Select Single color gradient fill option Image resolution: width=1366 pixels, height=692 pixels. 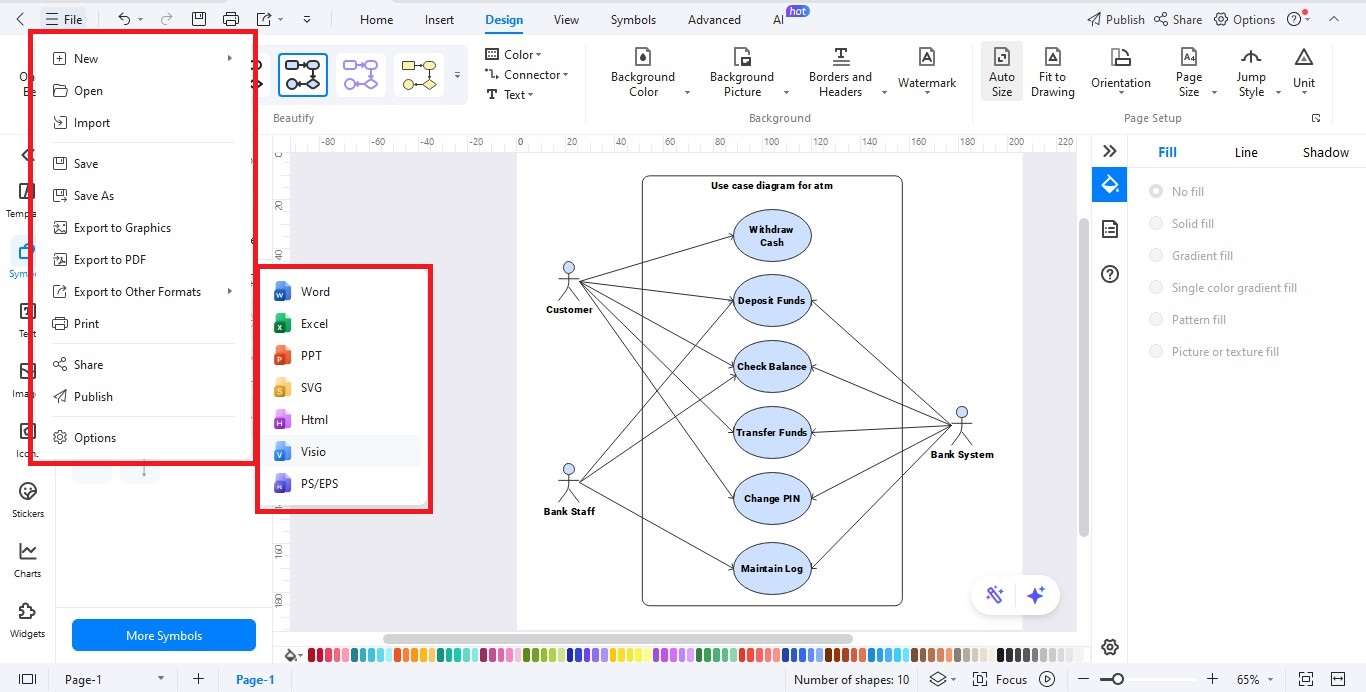coord(1156,287)
